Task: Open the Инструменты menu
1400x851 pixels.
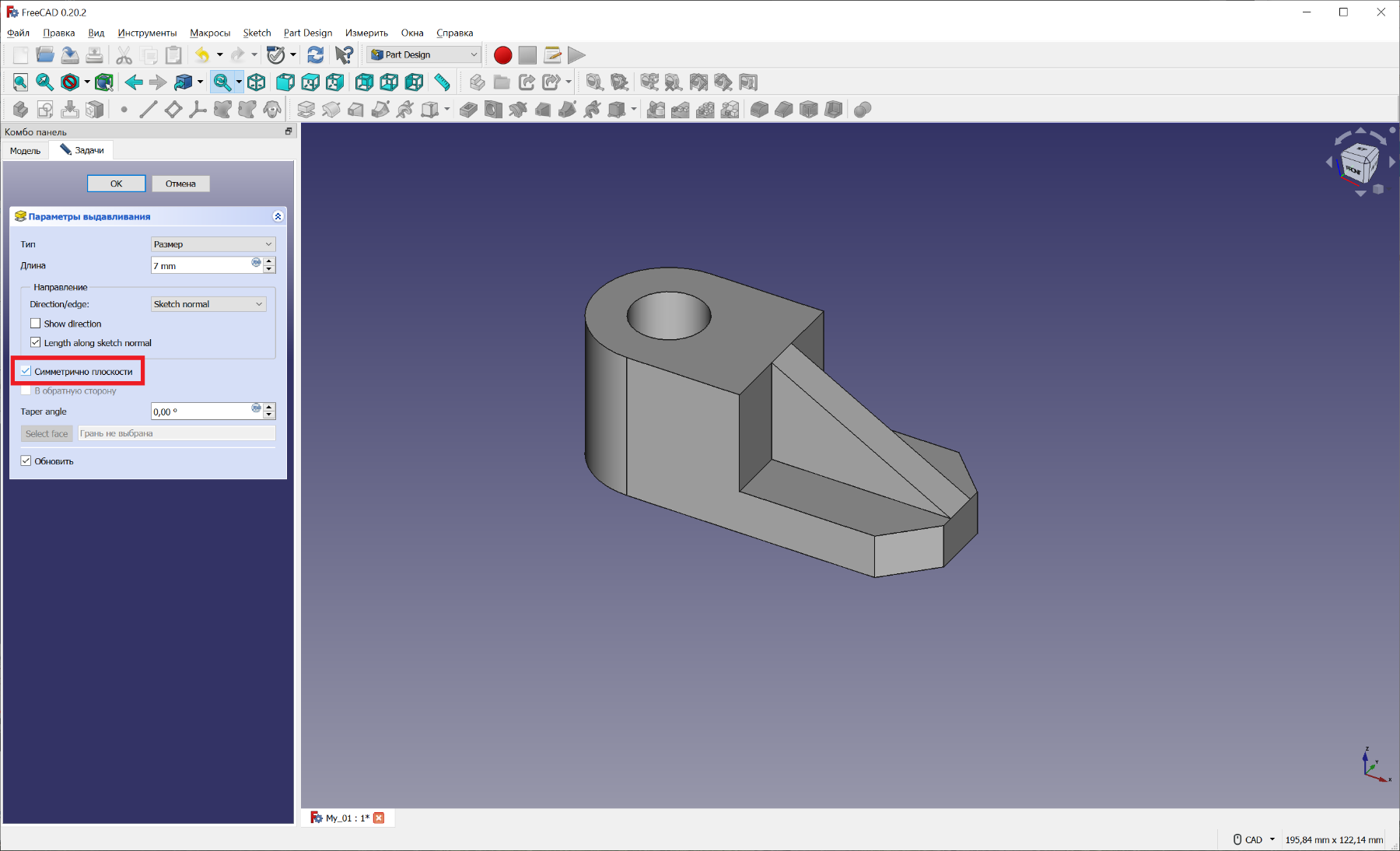Action: tap(147, 33)
